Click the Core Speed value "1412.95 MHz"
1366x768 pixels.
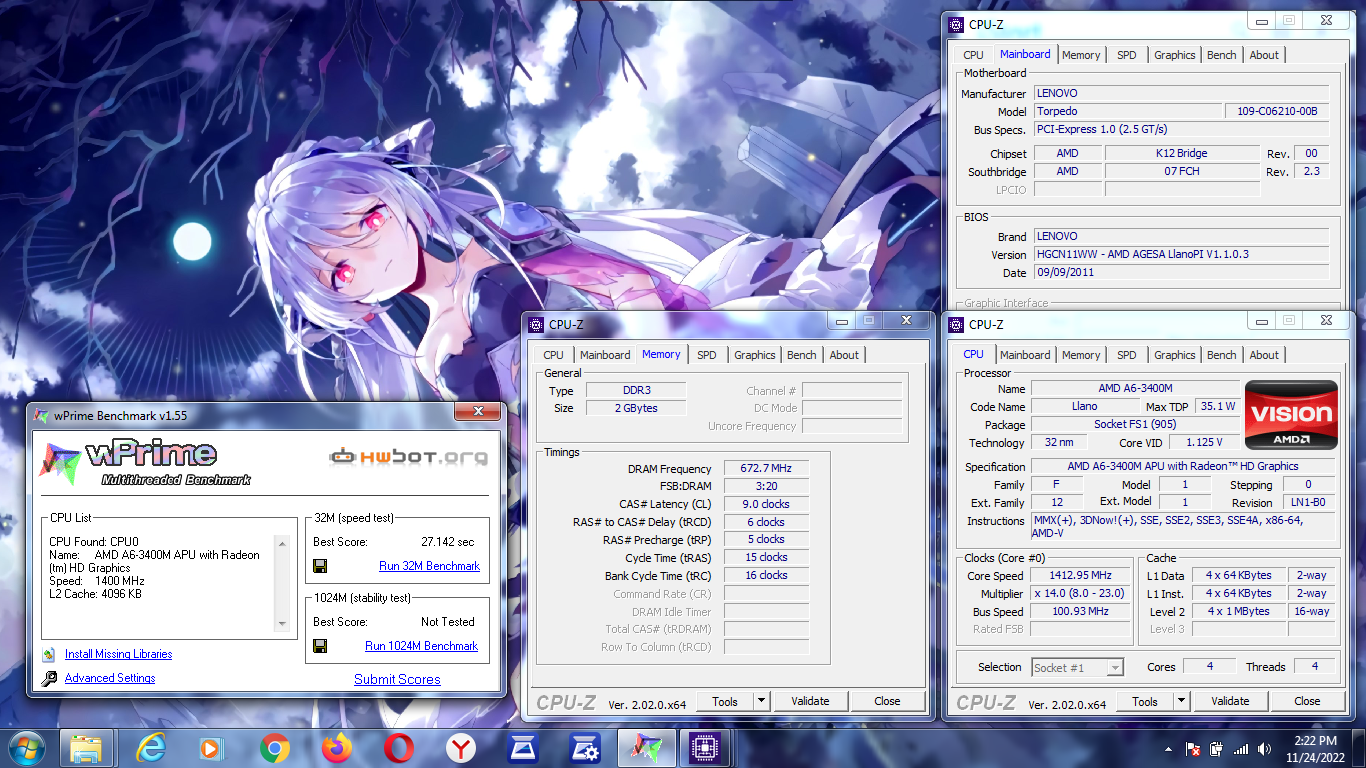(1082, 575)
